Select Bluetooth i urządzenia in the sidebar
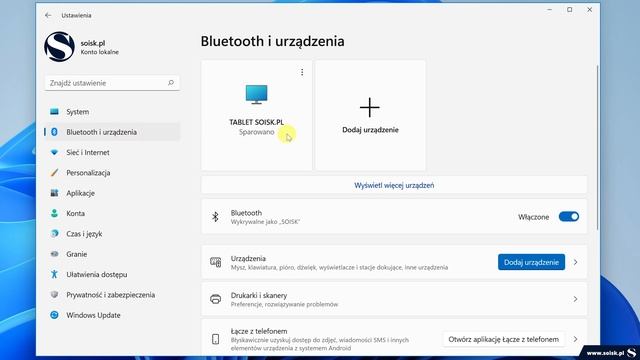Image resolution: width=640 pixels, height=360 pixels. coord(112,132)
